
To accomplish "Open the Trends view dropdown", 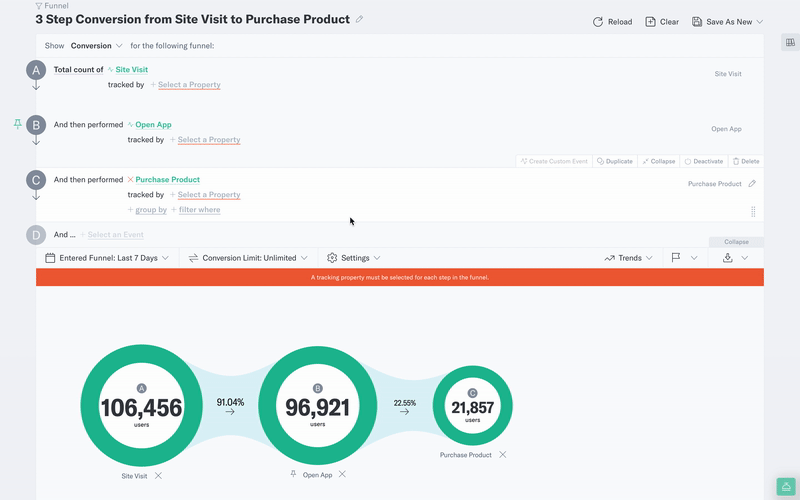I will [x=629, y=258].
